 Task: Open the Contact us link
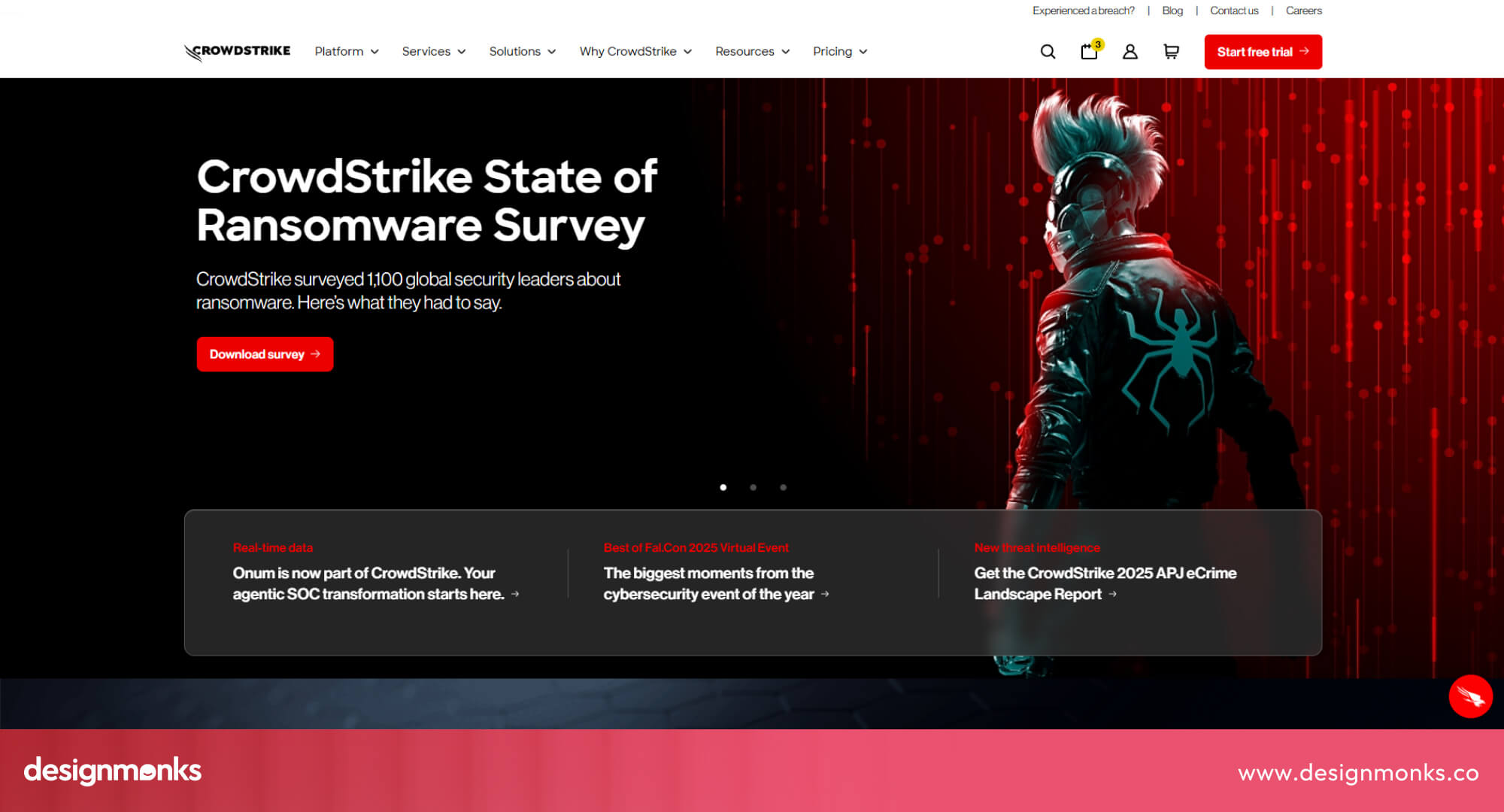click(x=1234, y=11)
